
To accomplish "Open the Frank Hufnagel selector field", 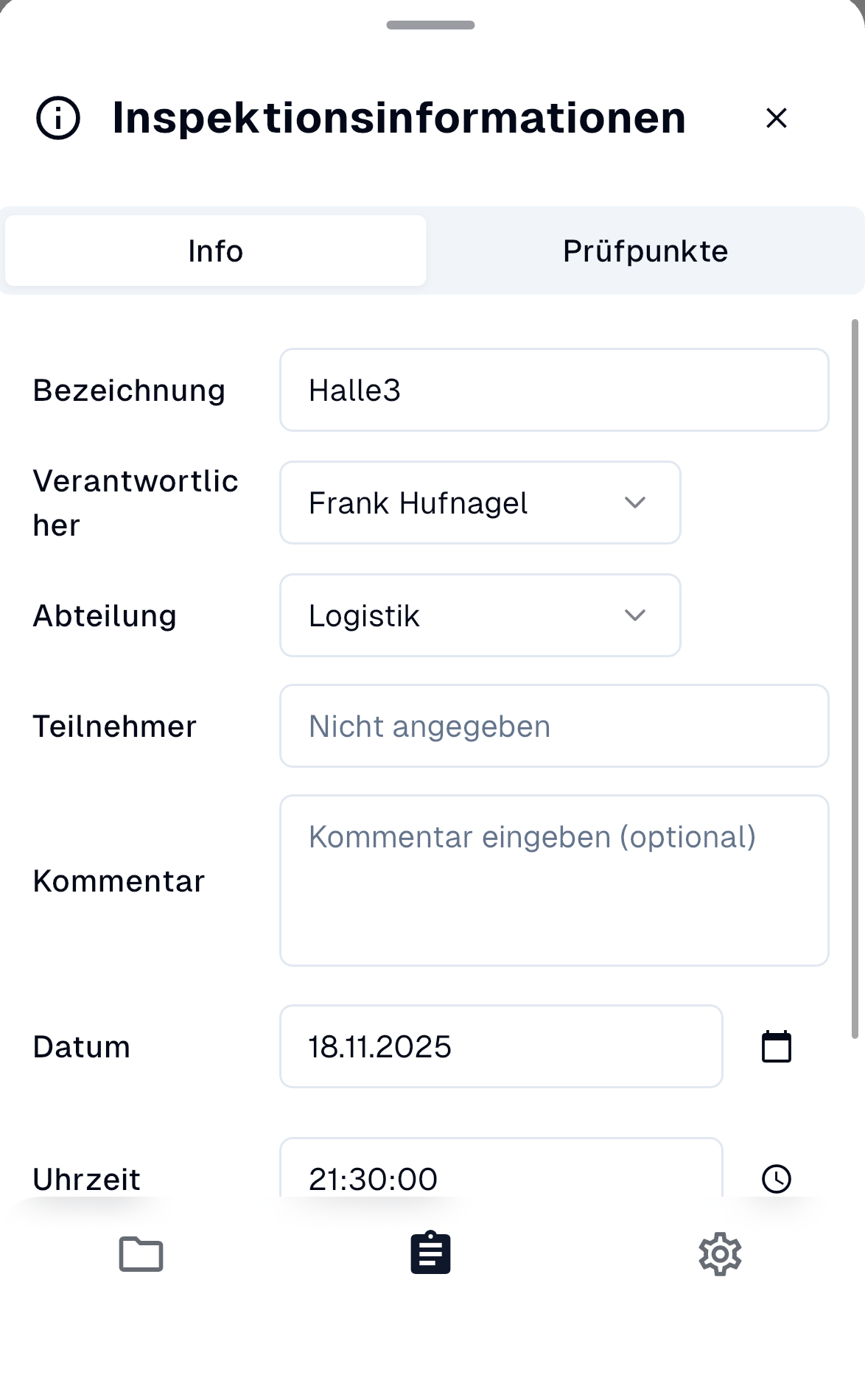I will click(x=479, y=503).
